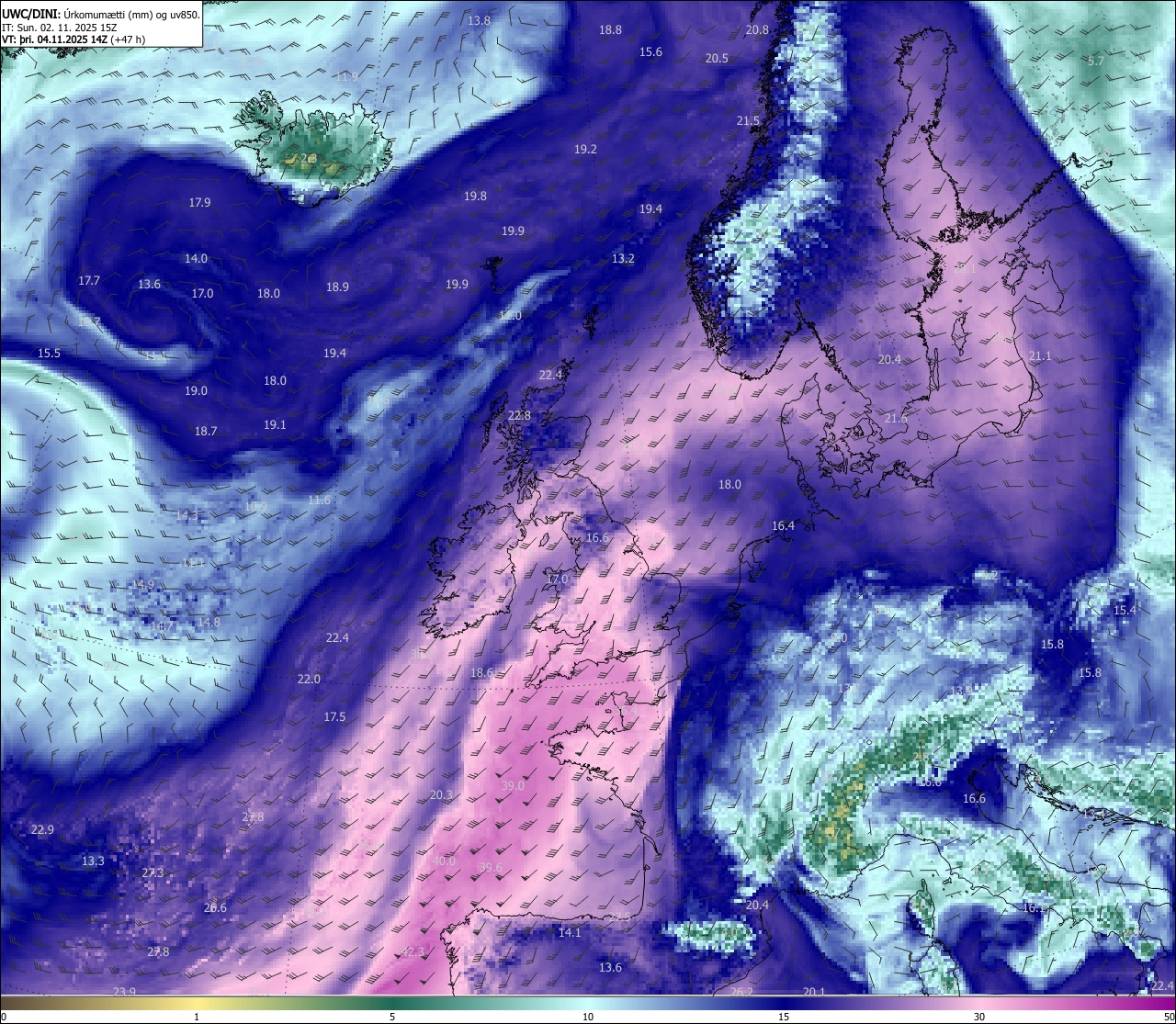
Task: Click the 20.8 value off northern Norway
Action: 757,29
